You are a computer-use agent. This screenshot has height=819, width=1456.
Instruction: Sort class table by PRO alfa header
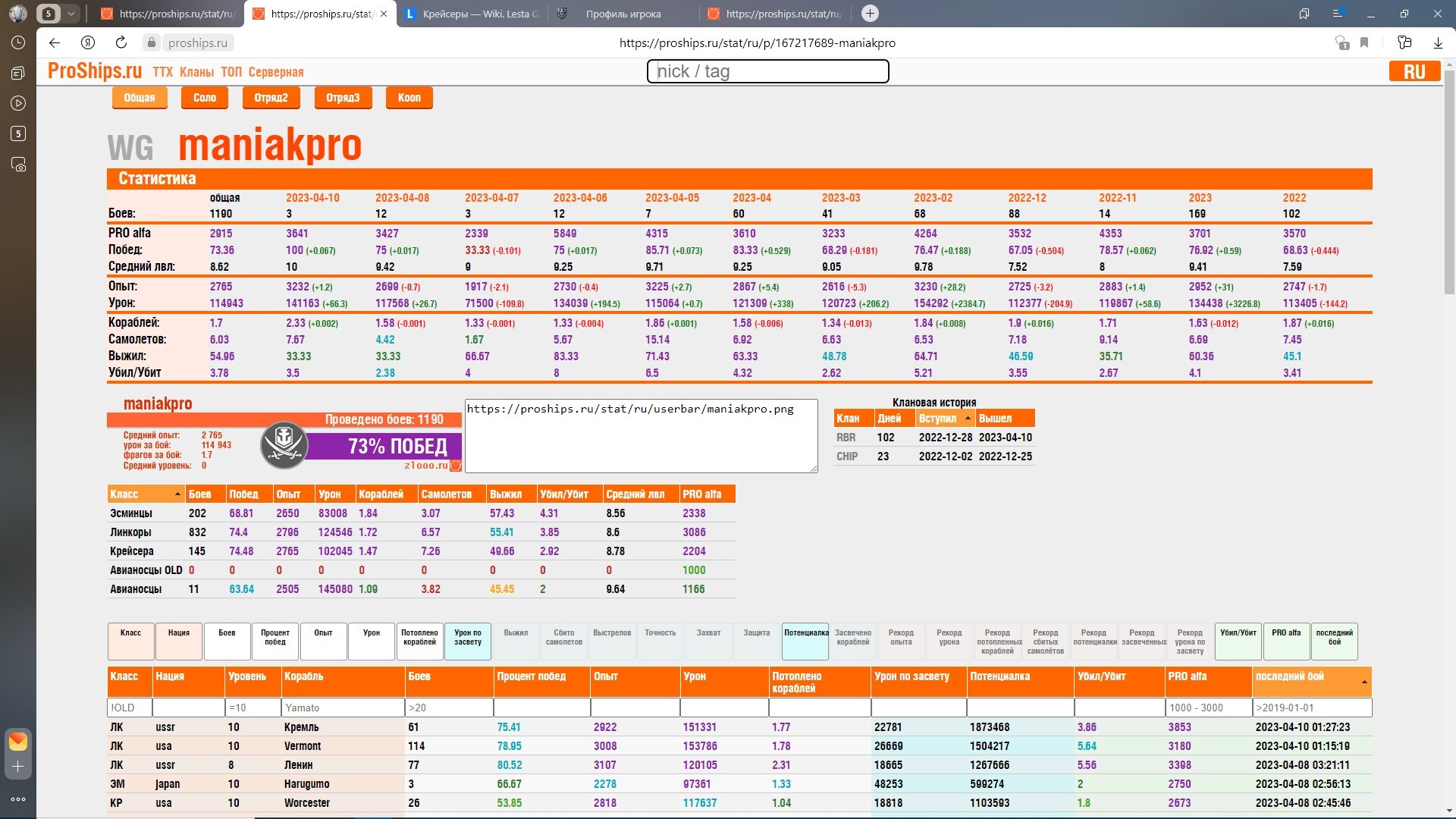click(708, 494)
